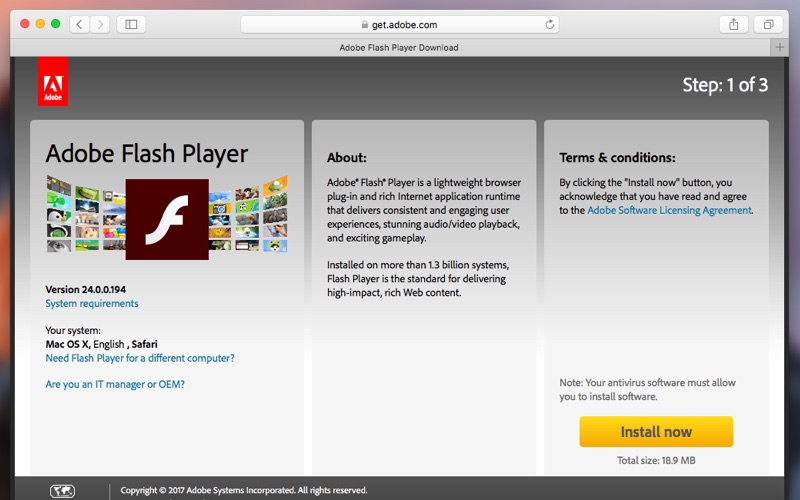Open the System requirements link
Screen dimensions: 800x500
[92, 304]
